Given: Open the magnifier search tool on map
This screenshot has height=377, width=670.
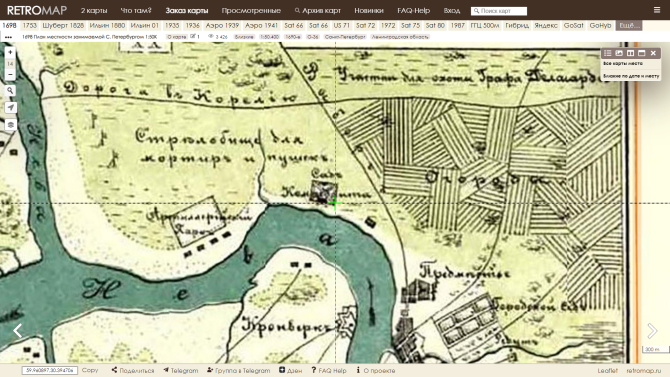Looking at the screenshot, I should tap(10, 91).
